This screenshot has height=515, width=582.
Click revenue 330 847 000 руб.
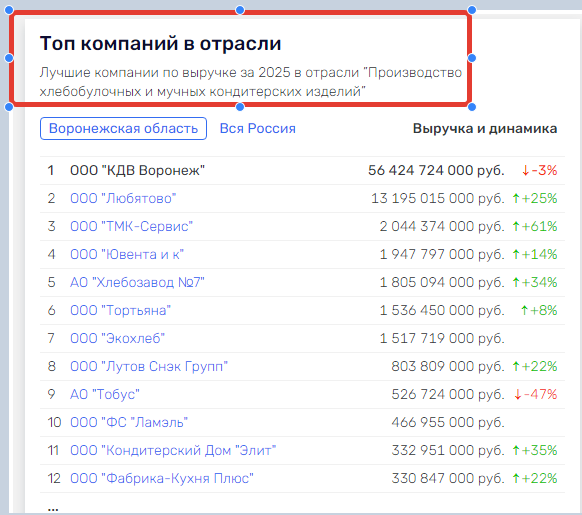click(x=448, y=478)
